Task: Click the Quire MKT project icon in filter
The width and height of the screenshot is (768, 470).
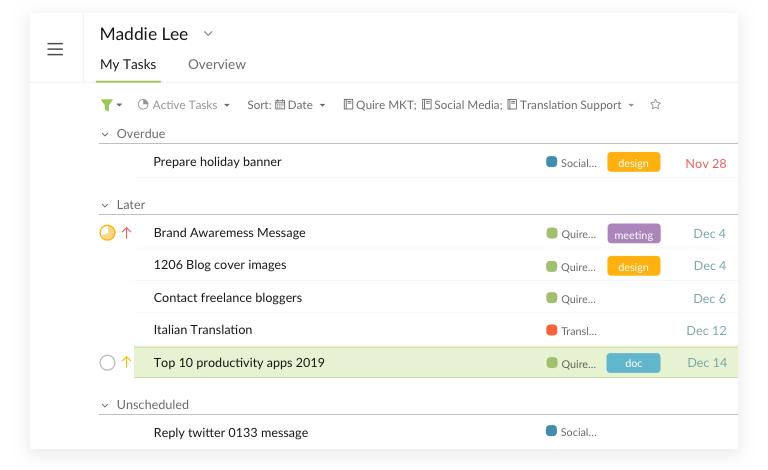Action: pos(348,104)
